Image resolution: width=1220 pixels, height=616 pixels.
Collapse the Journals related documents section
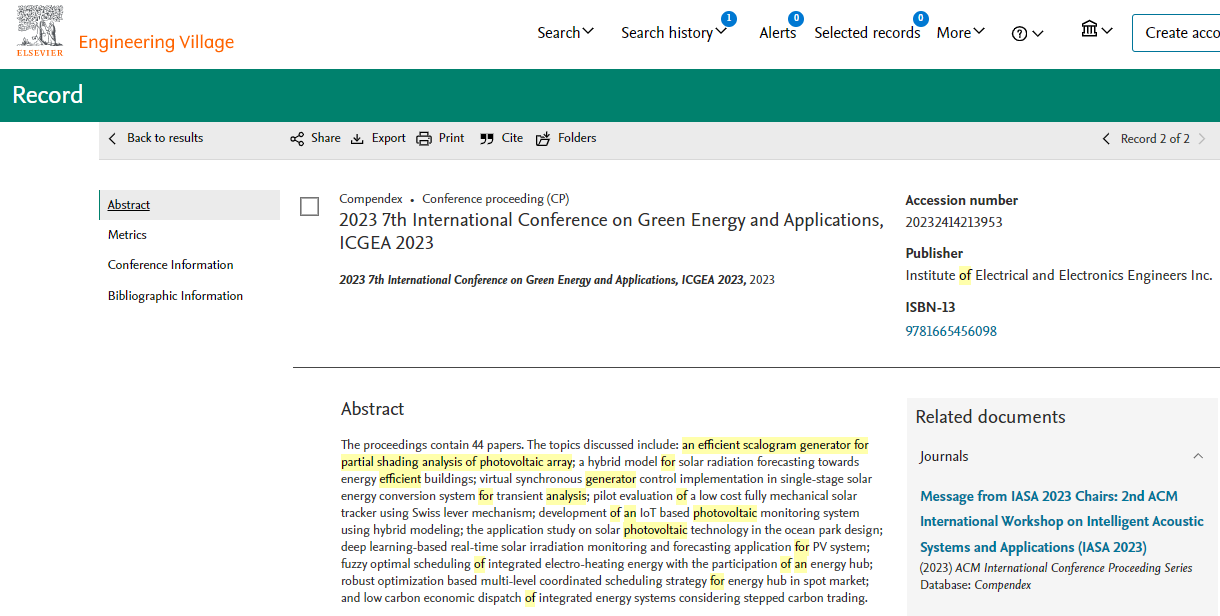point(1198,457)
